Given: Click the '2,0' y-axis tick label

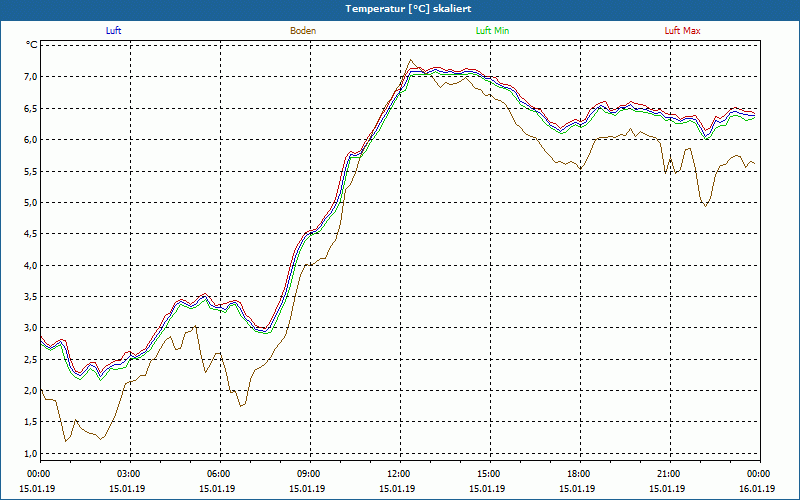Looking at the screenshot, I should click(31, 390).
